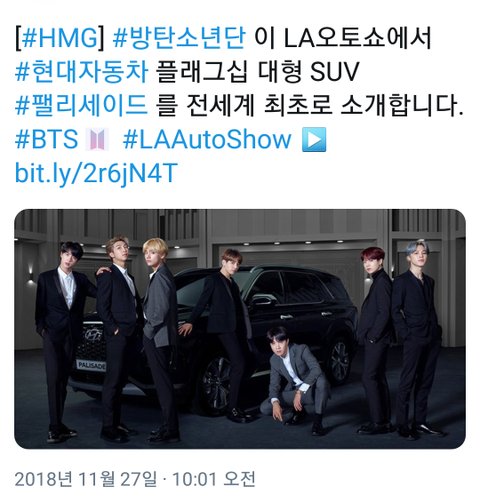This screenshot has height=503, width=480.
Task: Open the #HMG hashtag
Action: [x=61, y=38]
